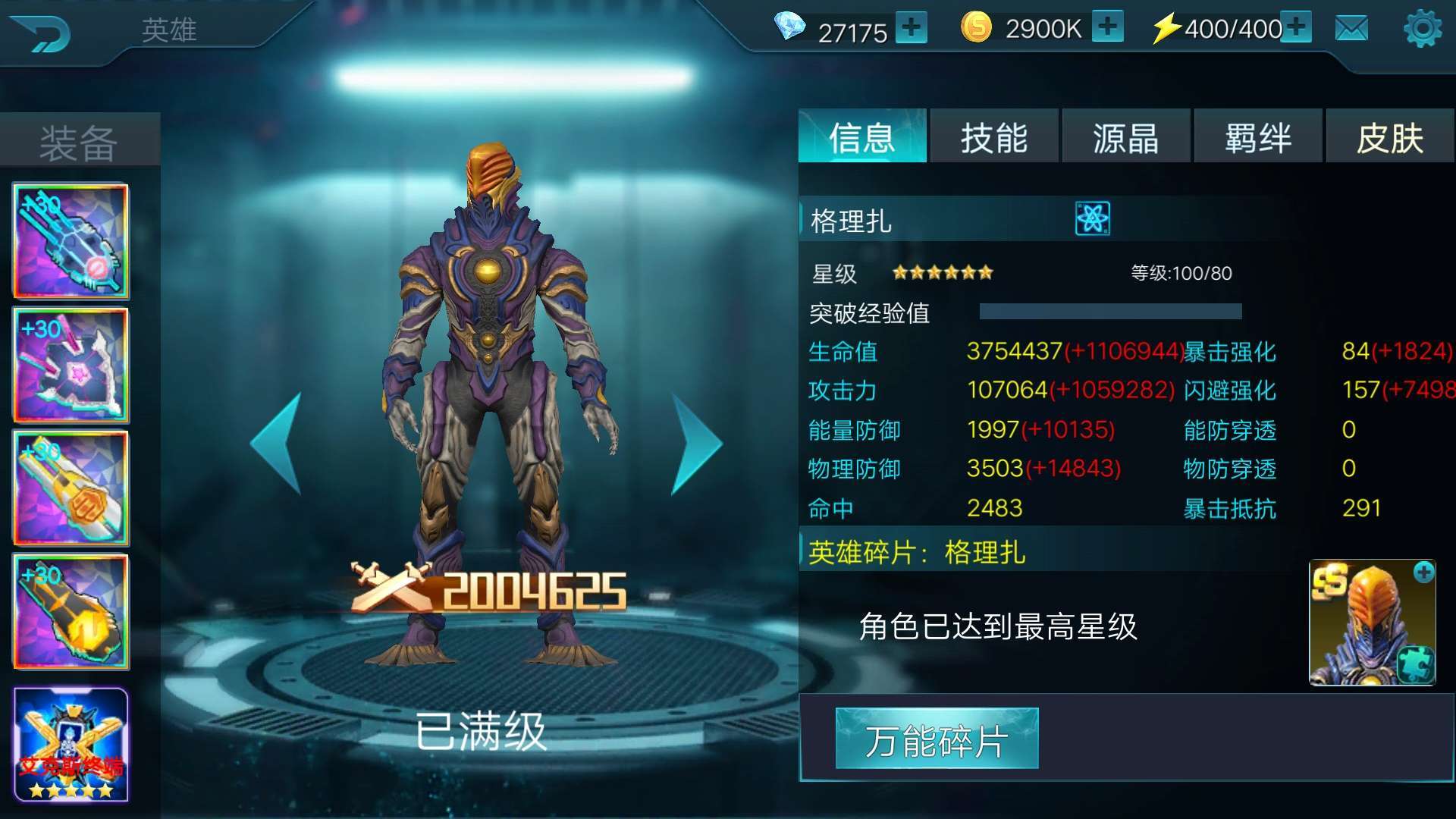Click the 万能碎片 button

point(937,739)
